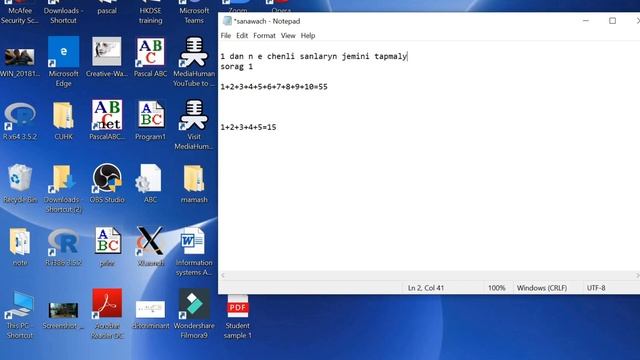640x360 pixels.
Task: Open the File menu in Notepad
Action: coord(226,36)
